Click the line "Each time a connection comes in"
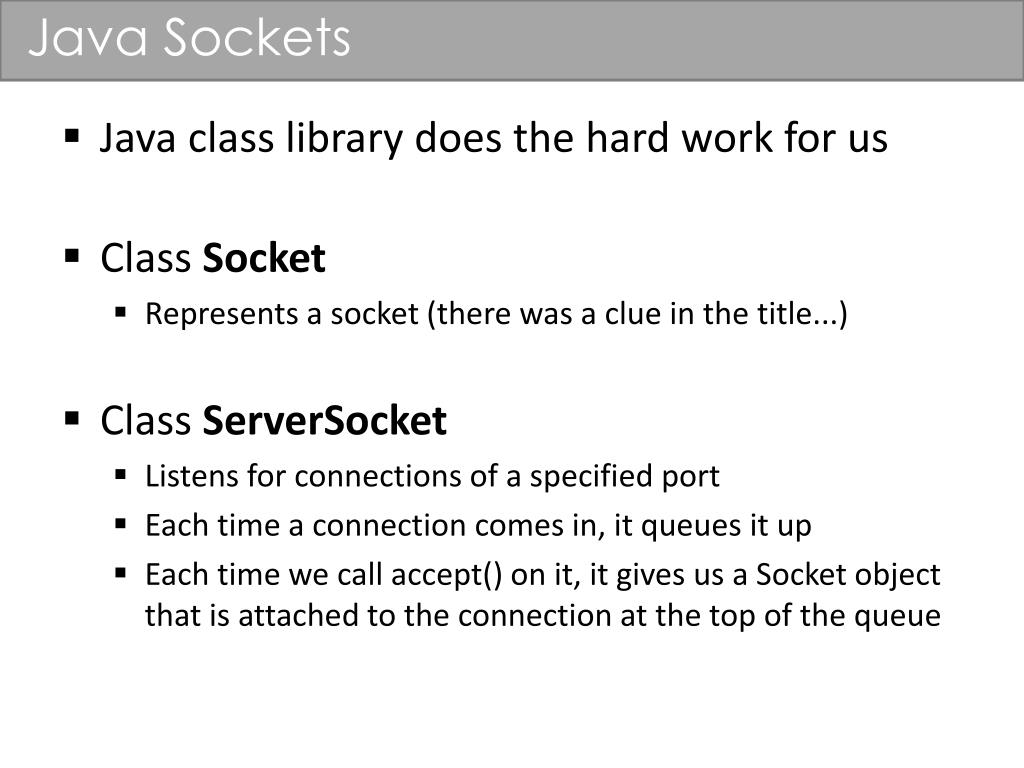 point(478,525)
